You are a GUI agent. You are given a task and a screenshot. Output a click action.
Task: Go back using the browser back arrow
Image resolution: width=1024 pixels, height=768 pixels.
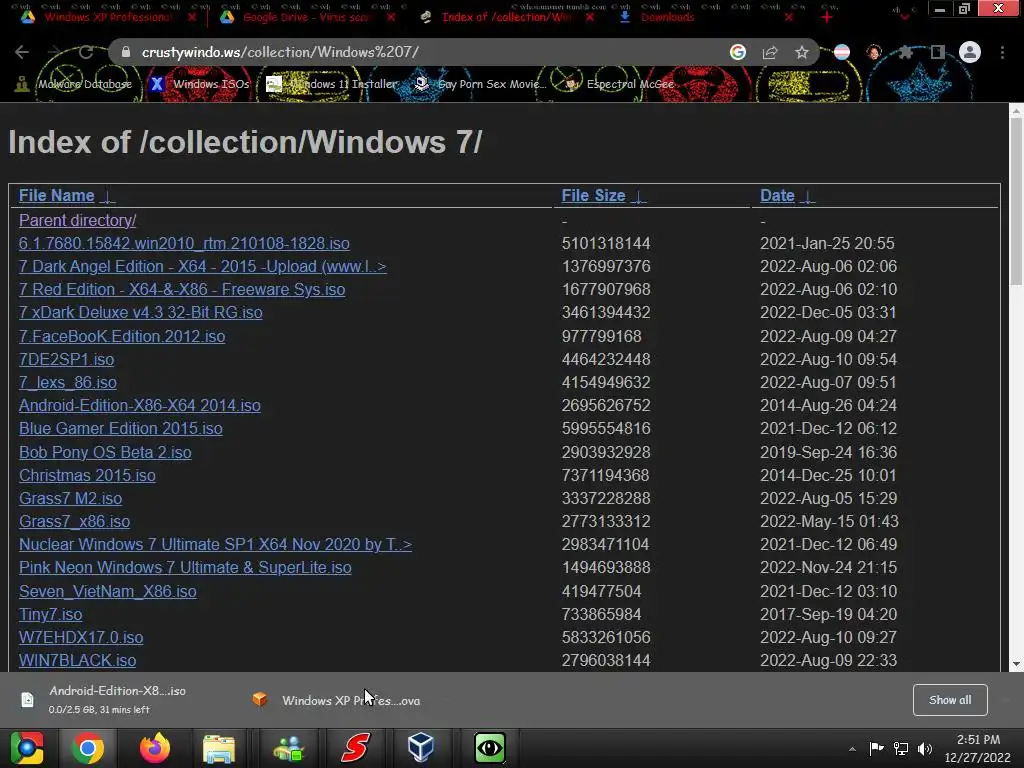22,52
